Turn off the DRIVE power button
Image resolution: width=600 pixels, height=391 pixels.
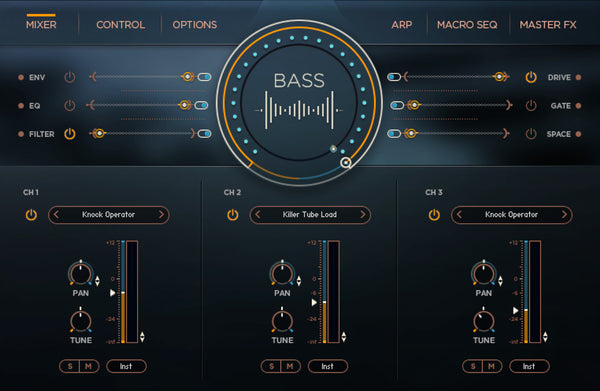(x=531, y=77)
